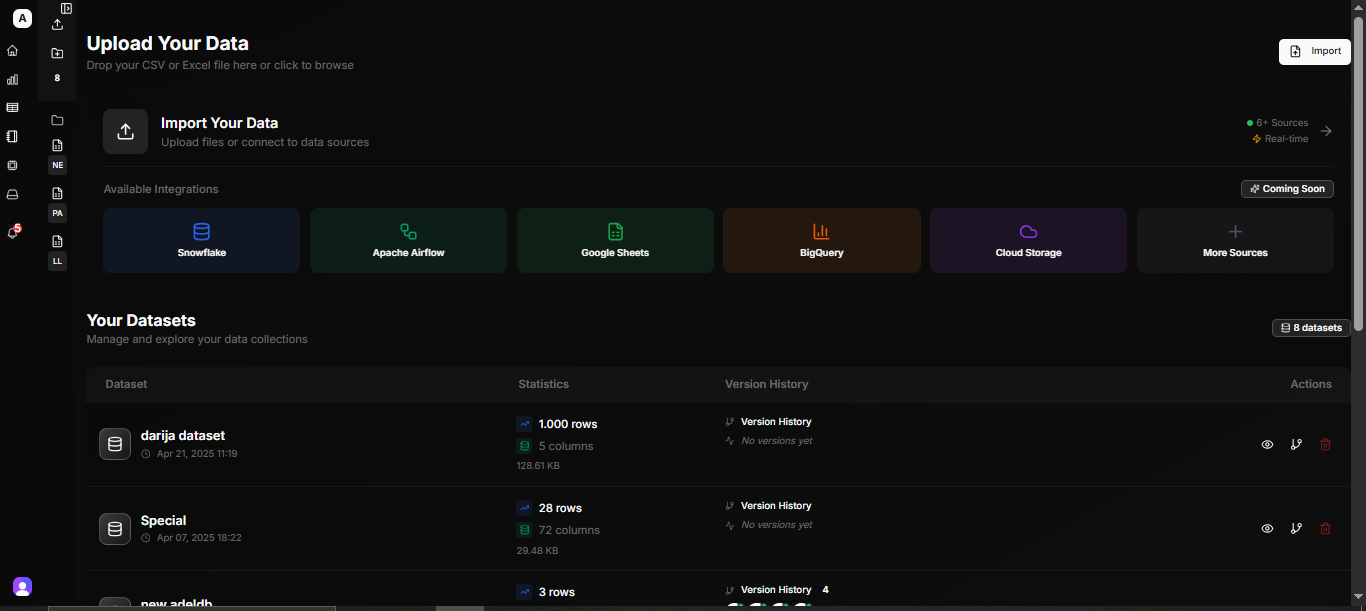The width and height of the screenshot is (1366, 611).
Task: Expand Version History for darija dataset
Action: click(x=775, y=422)
